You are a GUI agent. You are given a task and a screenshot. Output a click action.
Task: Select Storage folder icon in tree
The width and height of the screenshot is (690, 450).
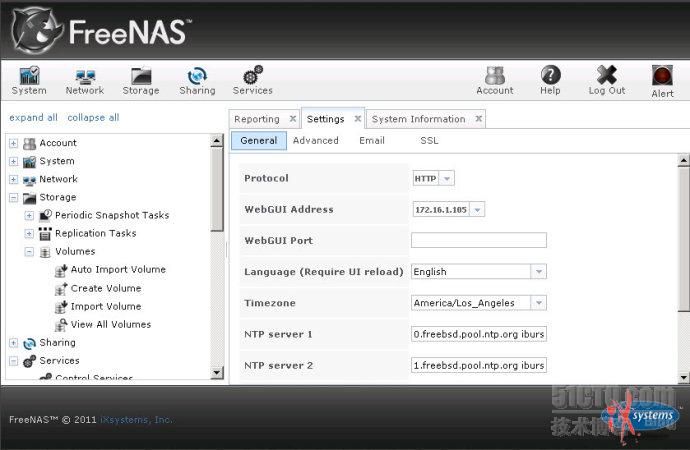[29, 198]
